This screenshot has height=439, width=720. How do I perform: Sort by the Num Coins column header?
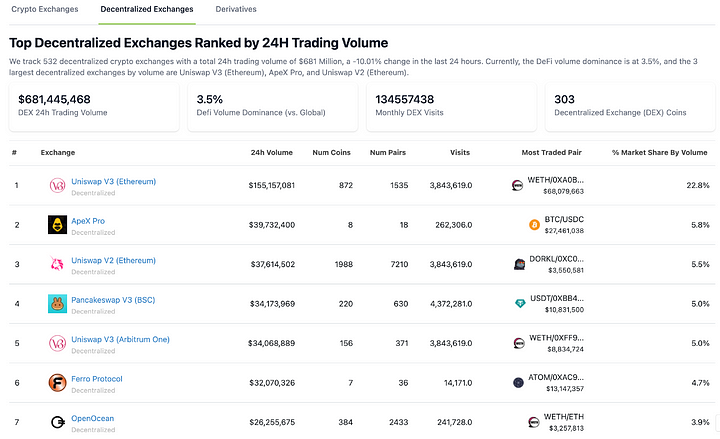click(332, 152)
